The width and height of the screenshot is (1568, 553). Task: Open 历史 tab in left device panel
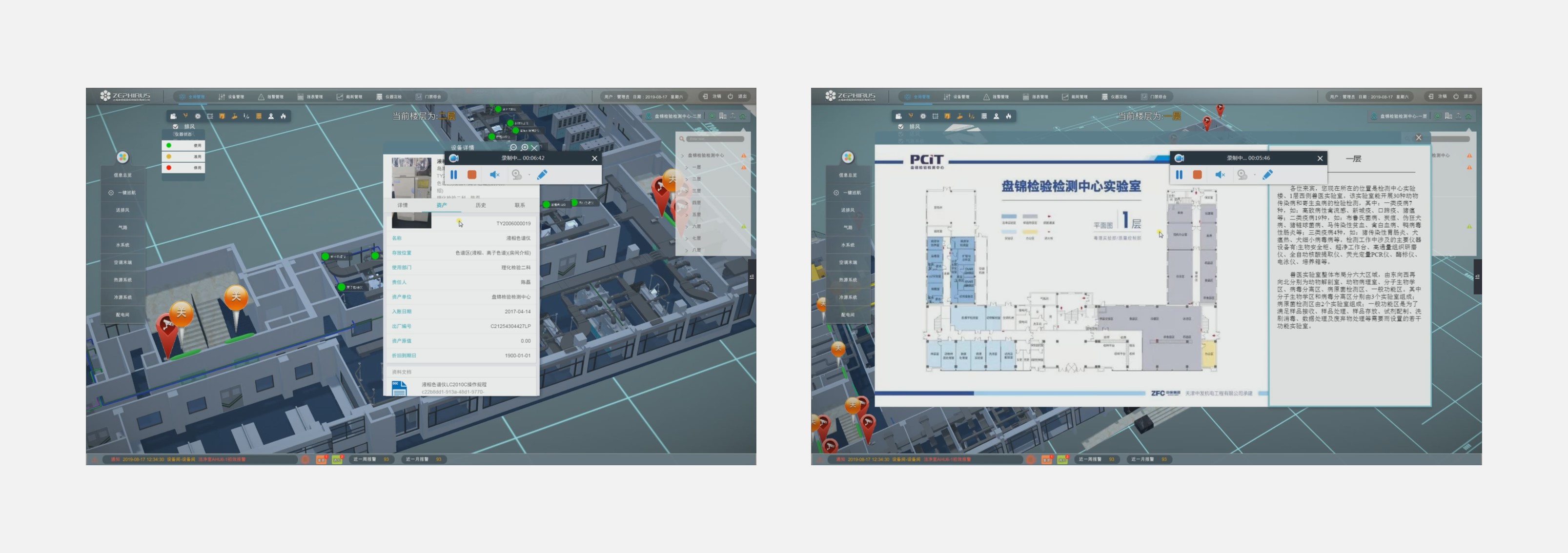coord(481,205)
